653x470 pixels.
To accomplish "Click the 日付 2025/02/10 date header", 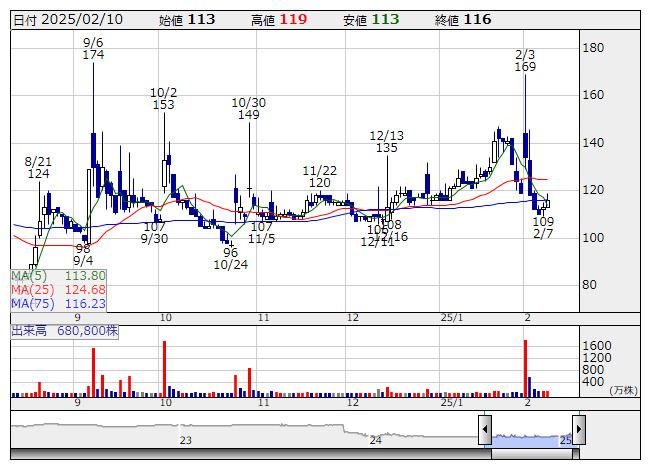I will pyautogui.click(x=69, y=19).
